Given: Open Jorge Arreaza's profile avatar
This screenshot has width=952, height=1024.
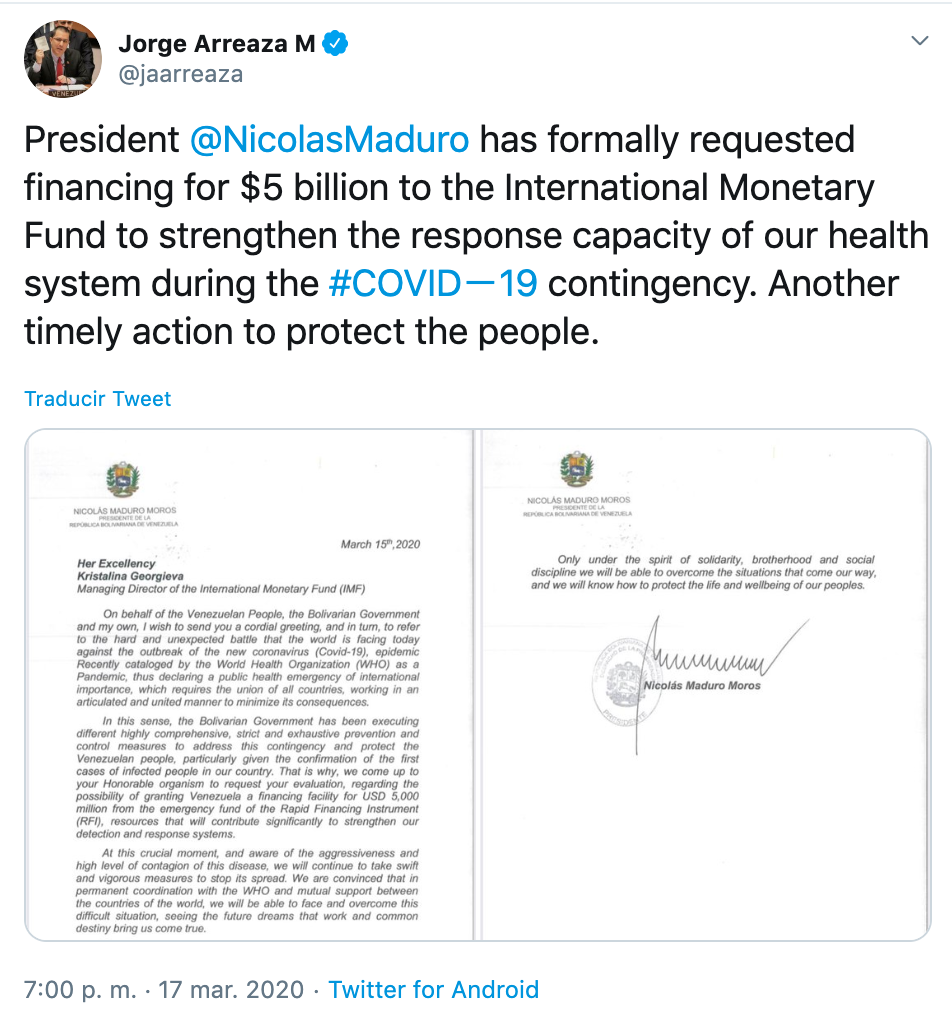Looking at the screenshot, I should (63, 58).
